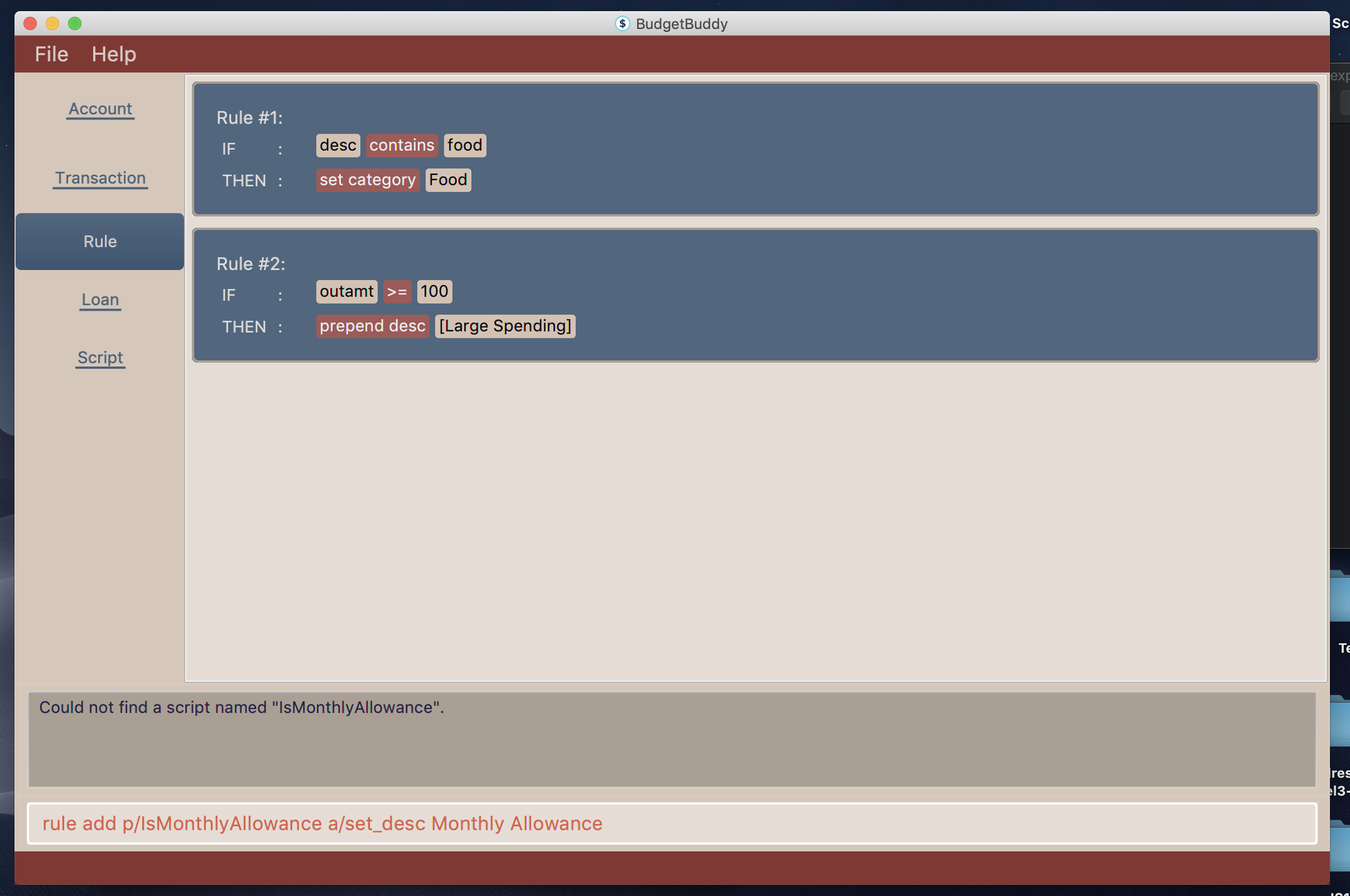
Task: Click the Loan sidebar icon
Action: point(100,299)
